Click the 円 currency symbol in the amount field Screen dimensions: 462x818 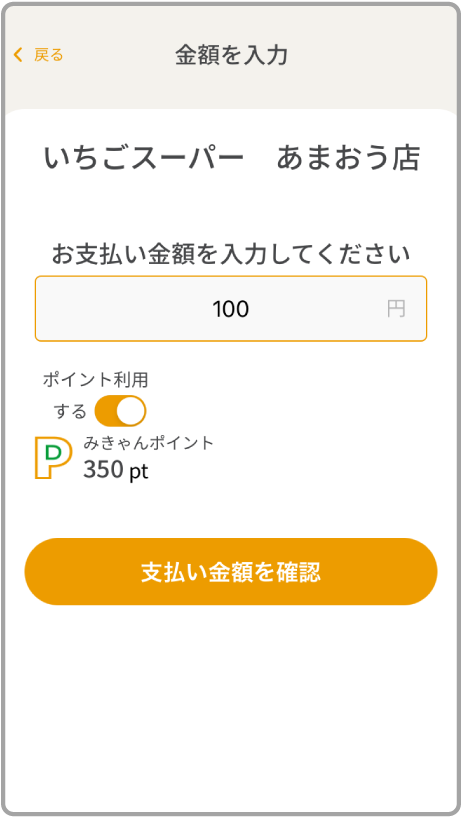click(x=396, y=309)
